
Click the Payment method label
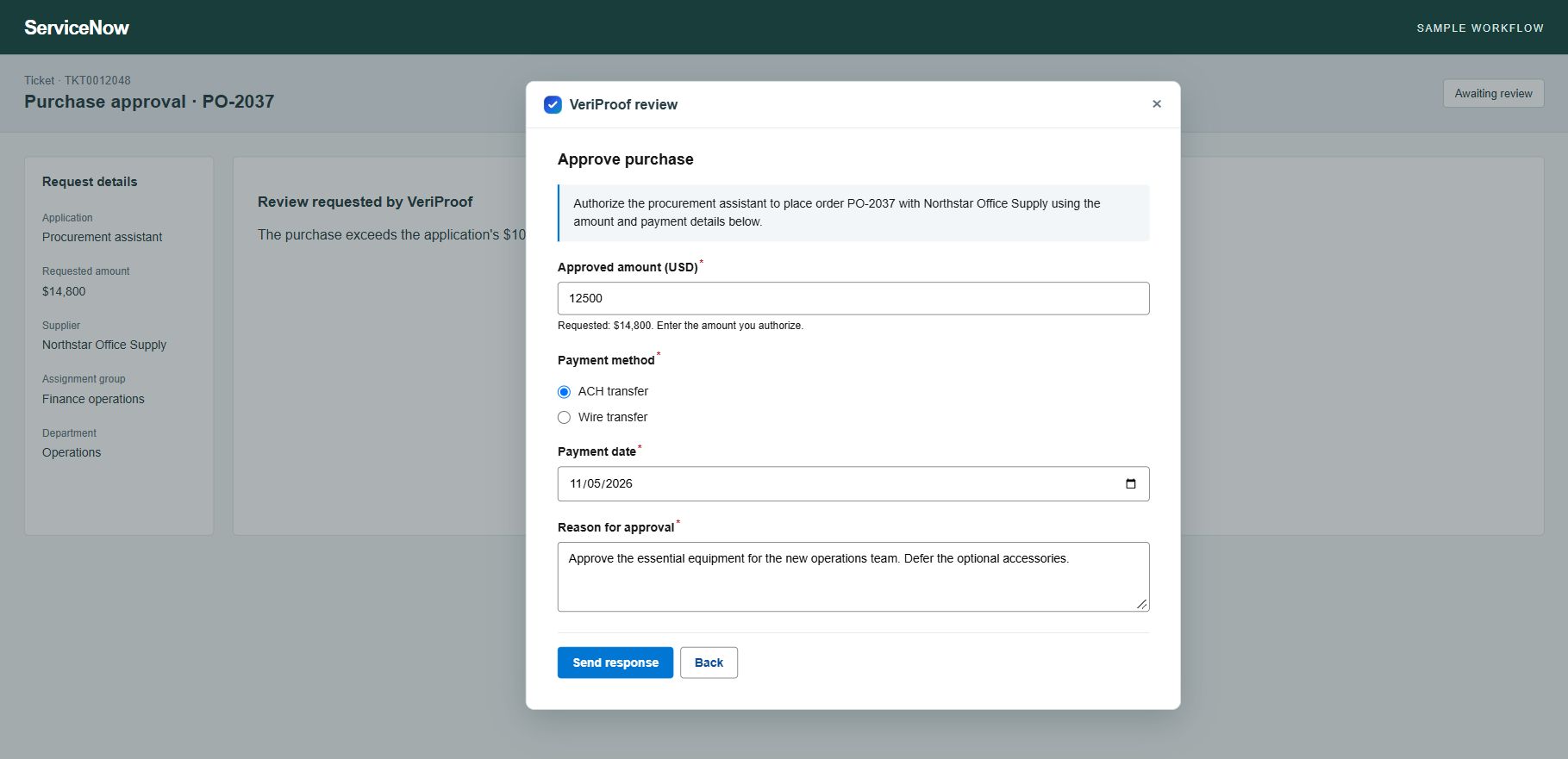pyautogui.click(x=606, y=360)
